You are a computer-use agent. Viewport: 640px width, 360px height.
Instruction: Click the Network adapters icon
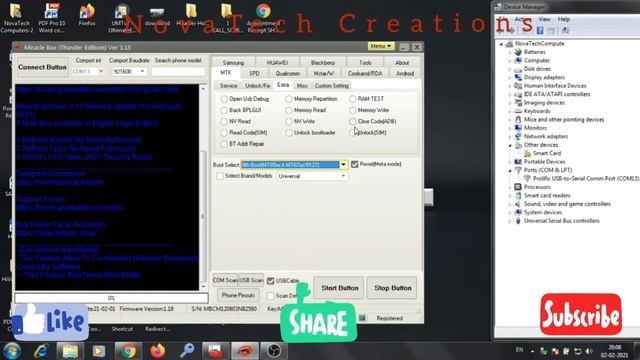click(x=518, y=136)
